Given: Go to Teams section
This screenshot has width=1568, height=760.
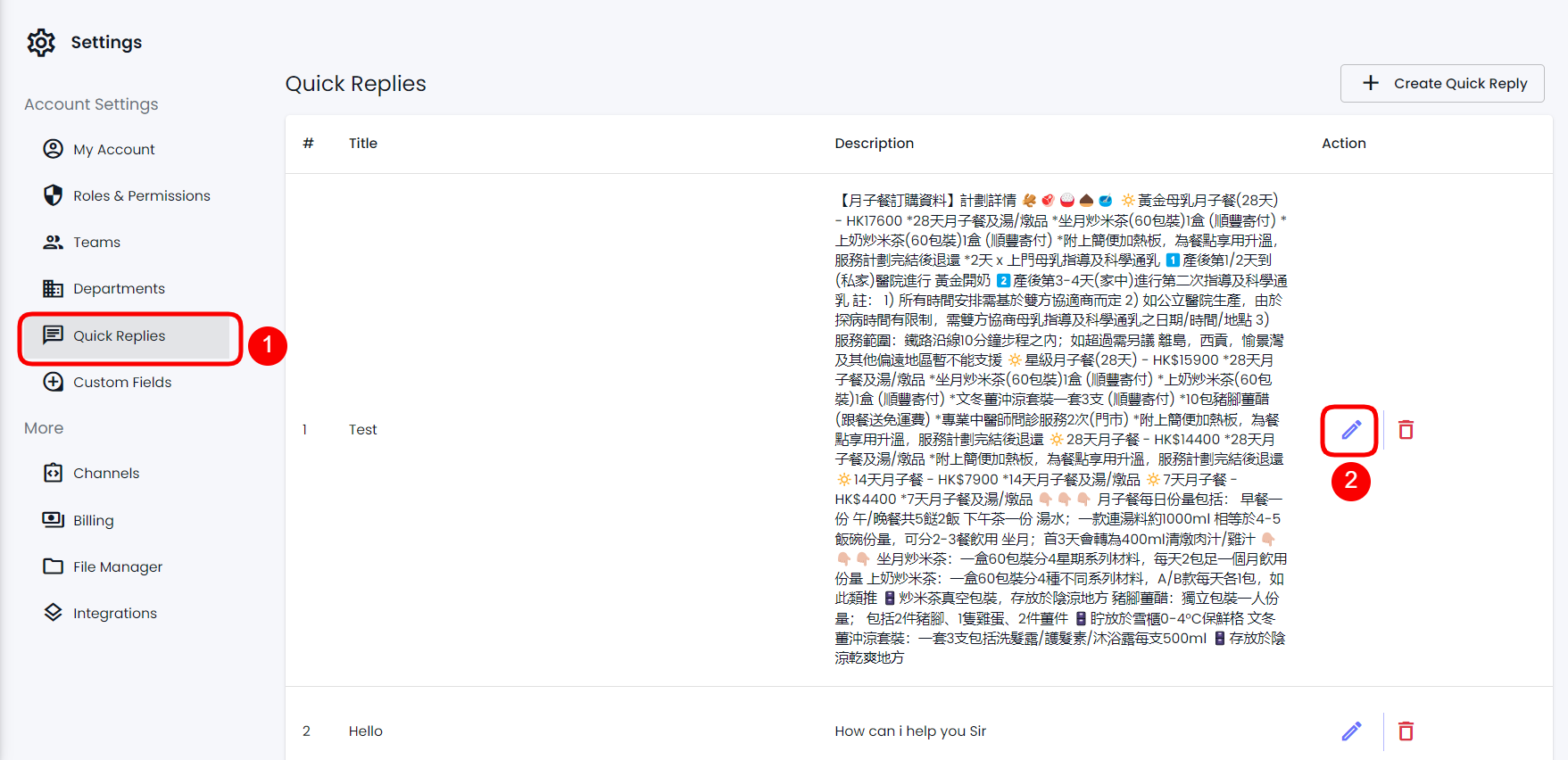Looking at the screenshot, I should [96, 242].
